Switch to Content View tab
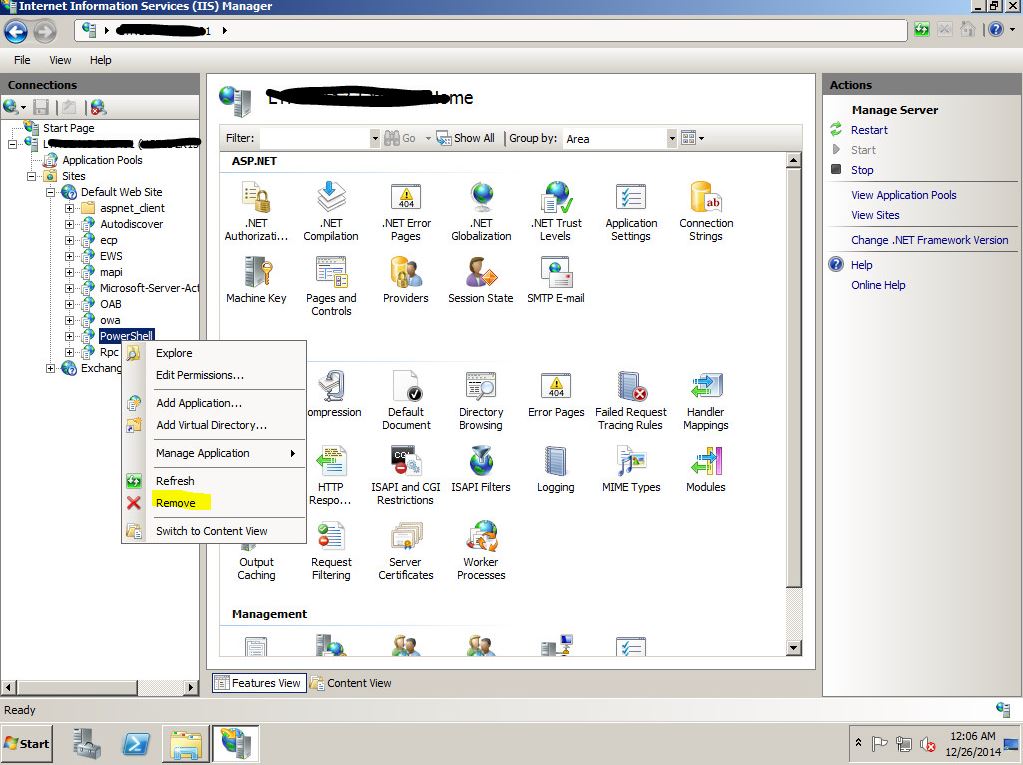 coord(351,683)
